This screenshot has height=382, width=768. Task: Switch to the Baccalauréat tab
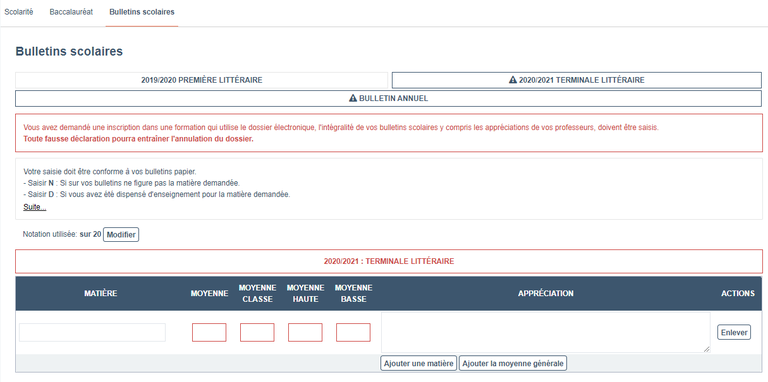pos(71,12)
